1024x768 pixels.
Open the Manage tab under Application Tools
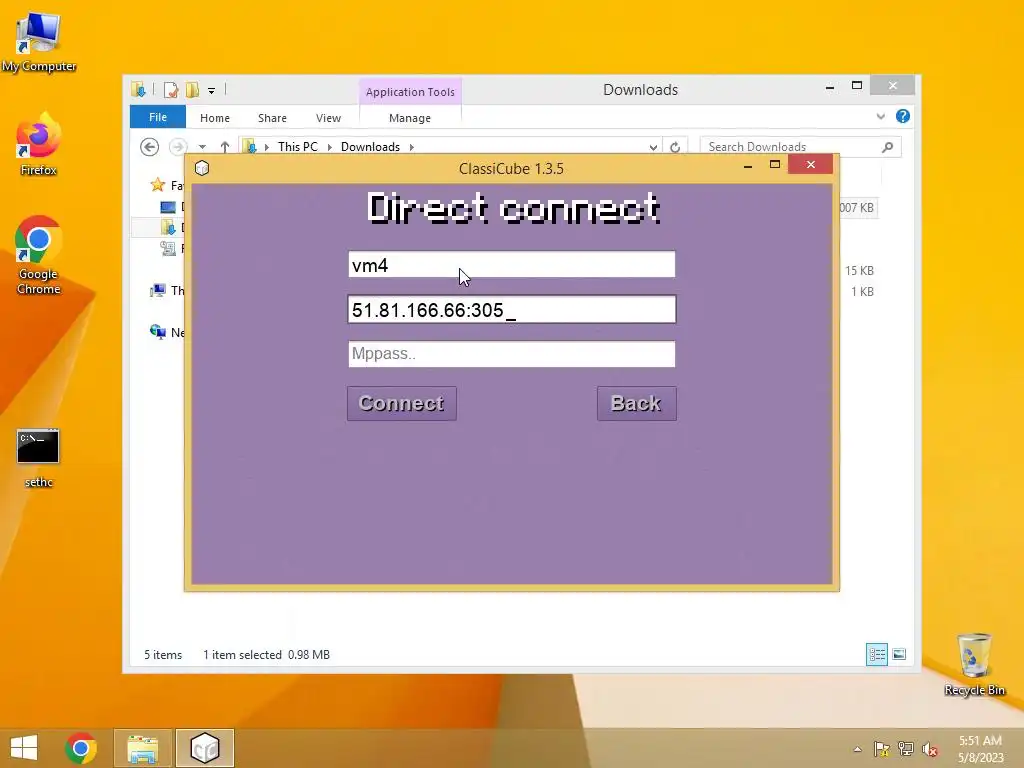409,118
